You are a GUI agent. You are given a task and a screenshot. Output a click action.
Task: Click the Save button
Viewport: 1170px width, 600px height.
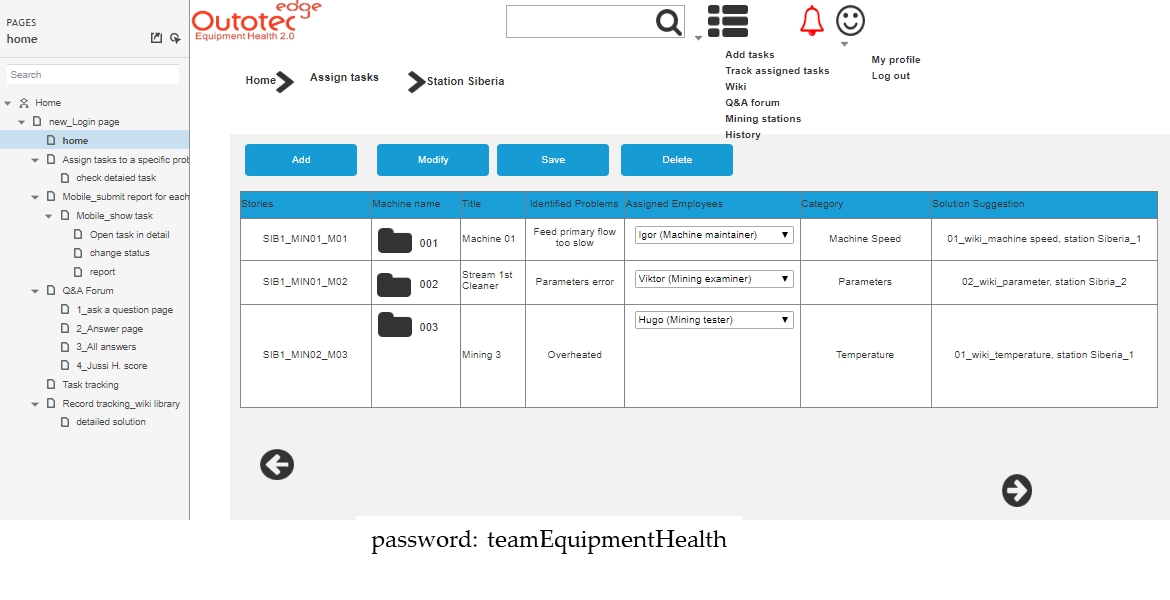(x=553, y=160)
